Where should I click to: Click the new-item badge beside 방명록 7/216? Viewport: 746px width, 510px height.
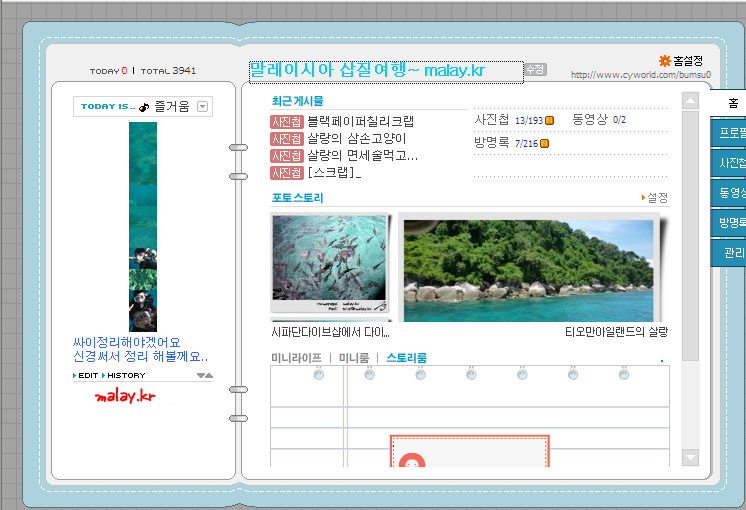(544, 143)
